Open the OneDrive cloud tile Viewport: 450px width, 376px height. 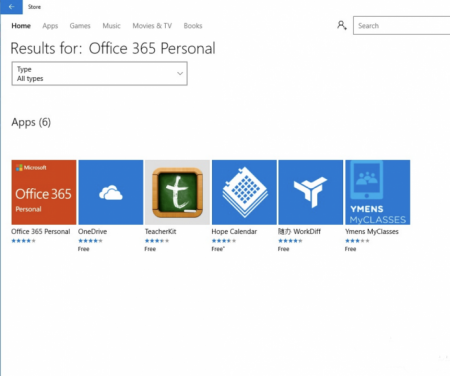point(111,192)
